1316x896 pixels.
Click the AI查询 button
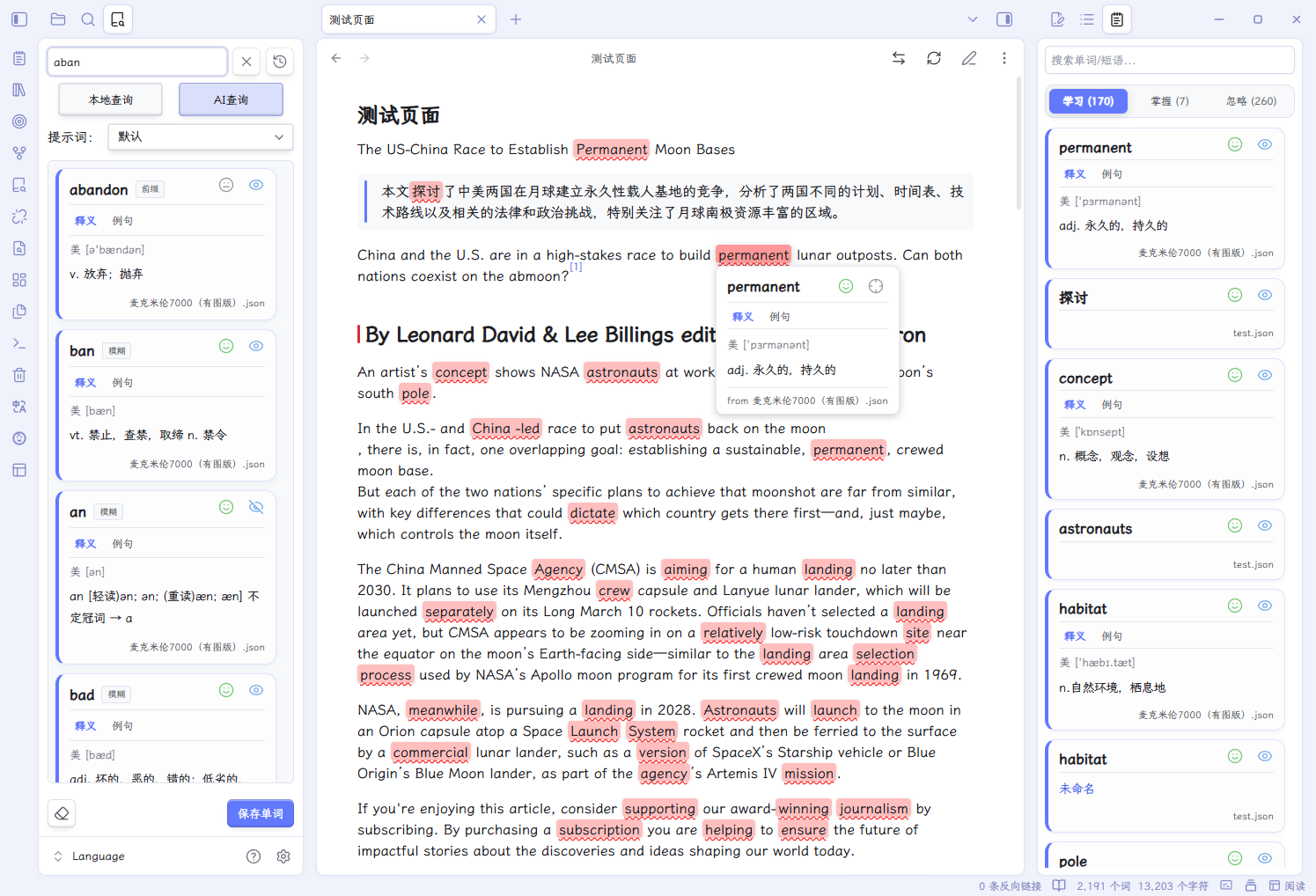pyautogui.click(x=231, y=99)
